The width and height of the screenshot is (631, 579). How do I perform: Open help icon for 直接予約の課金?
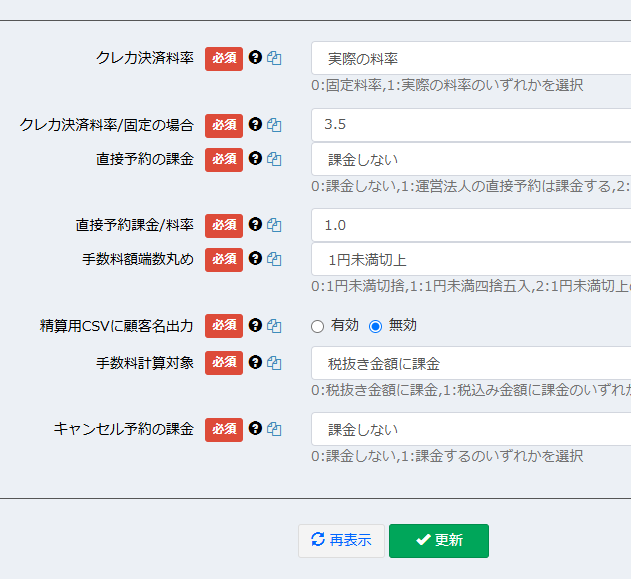tap(255, 159)
